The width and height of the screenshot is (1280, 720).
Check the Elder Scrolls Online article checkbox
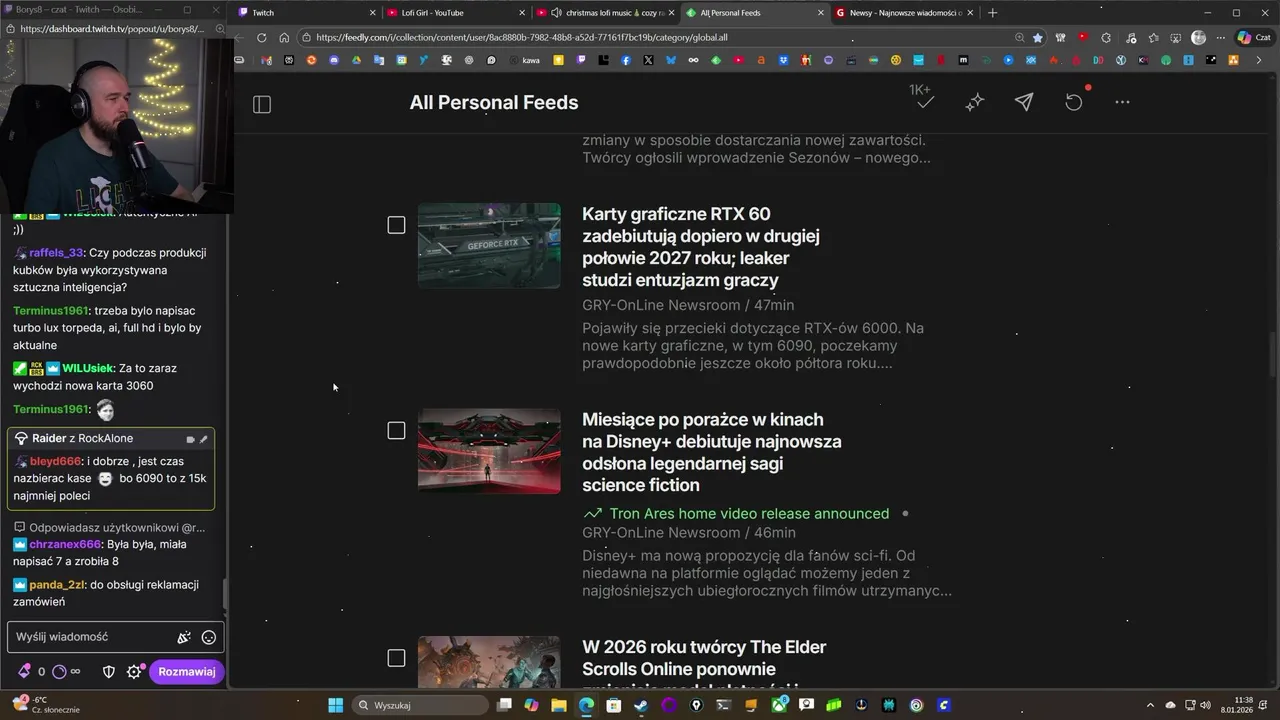[x=396, y=658]
